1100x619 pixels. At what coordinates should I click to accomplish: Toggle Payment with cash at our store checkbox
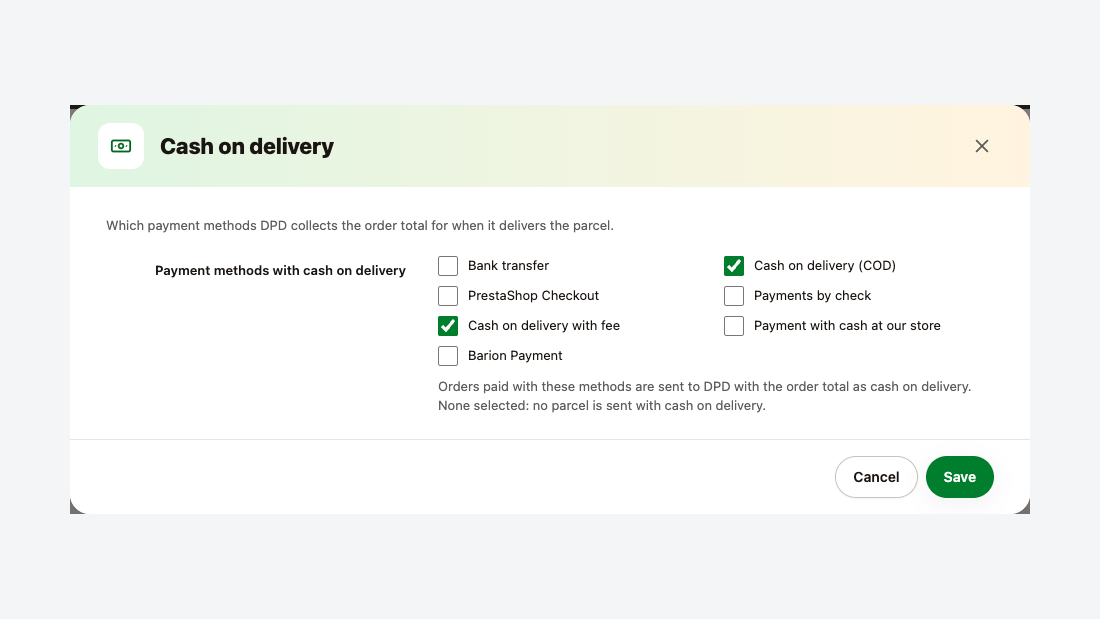point(734,326)
